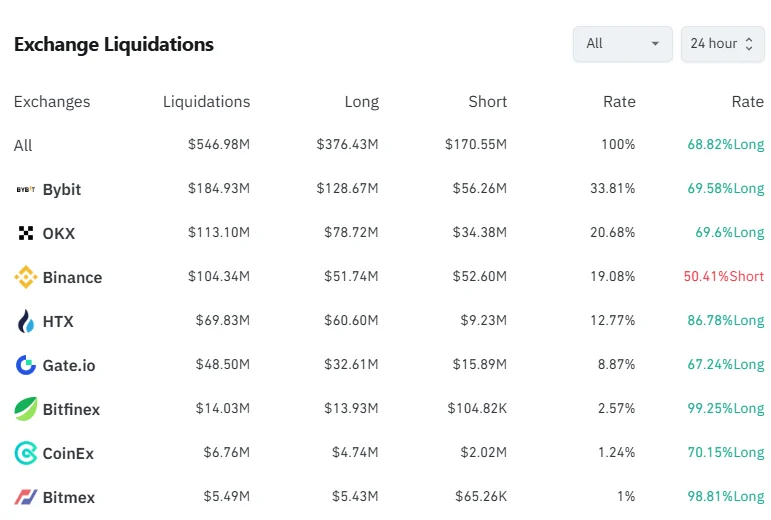Click the Gate.io logo icon

click(x=26, y=366)
